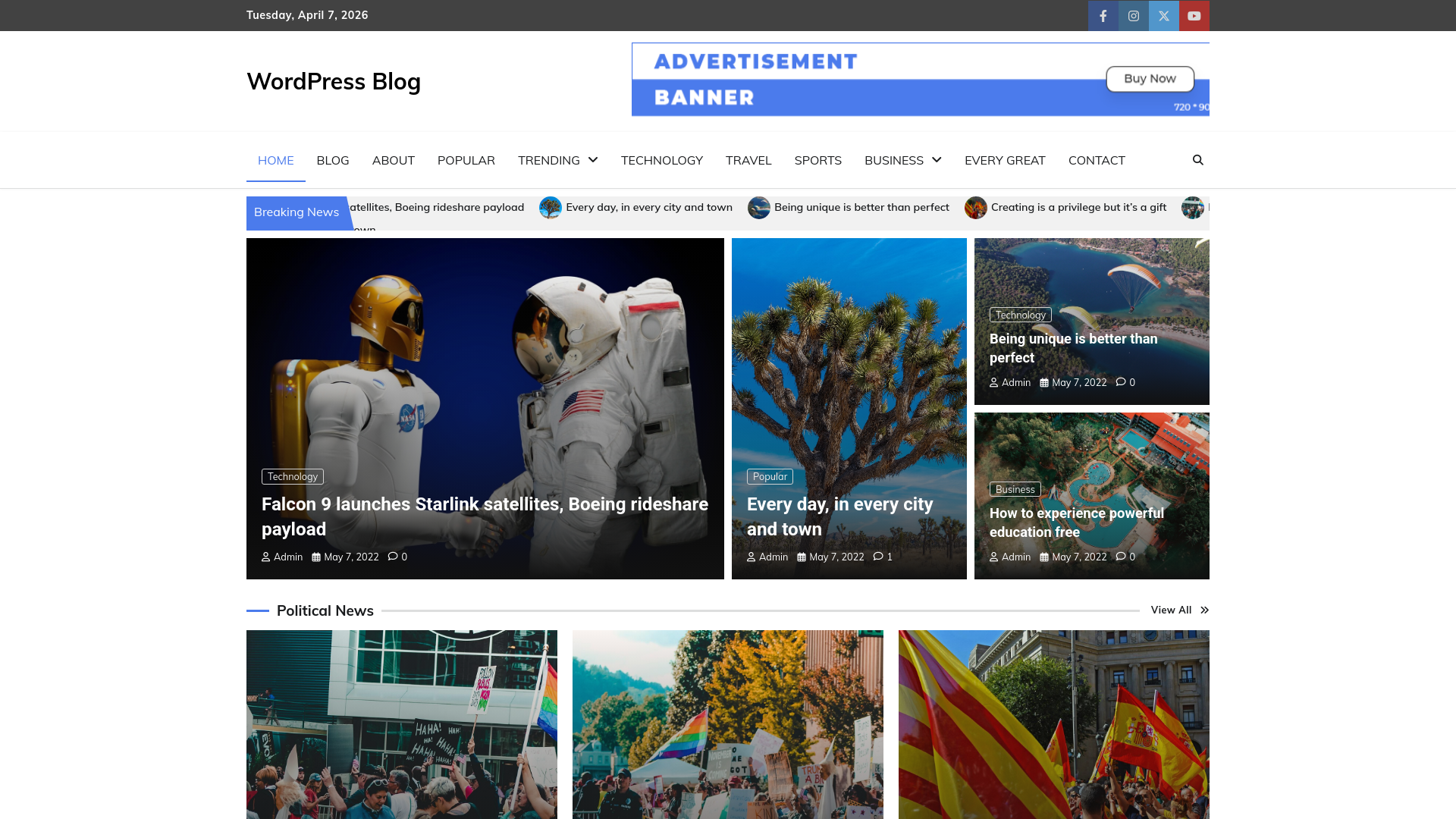This screenshot has width=1456, height=819.
Task: Click the Admin author link on 'Every day, in every city' post
Action: 767,557
